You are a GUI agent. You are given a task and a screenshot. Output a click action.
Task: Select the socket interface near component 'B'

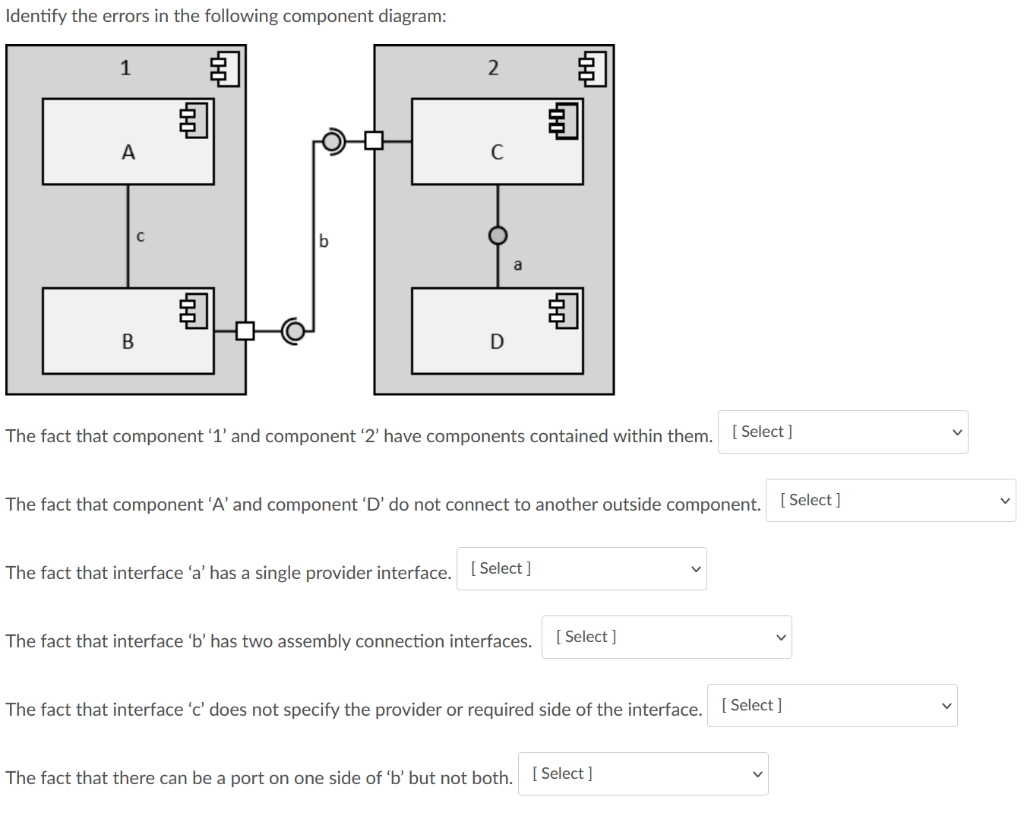click(293, 330)
